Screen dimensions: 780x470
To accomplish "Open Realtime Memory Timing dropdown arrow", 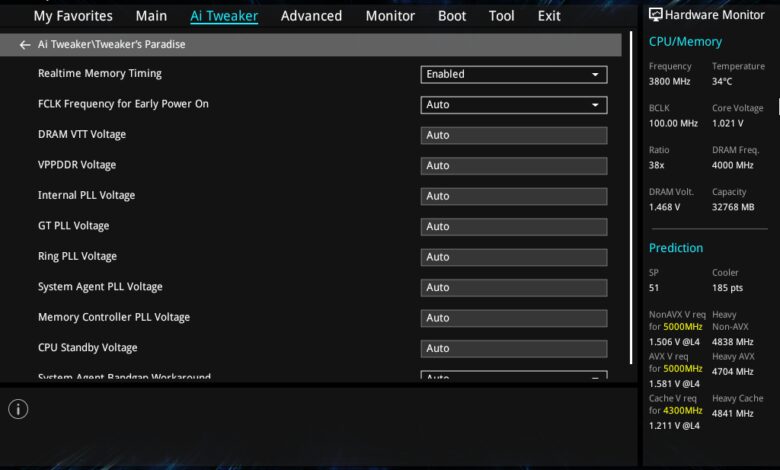I will tap(595, 75).
